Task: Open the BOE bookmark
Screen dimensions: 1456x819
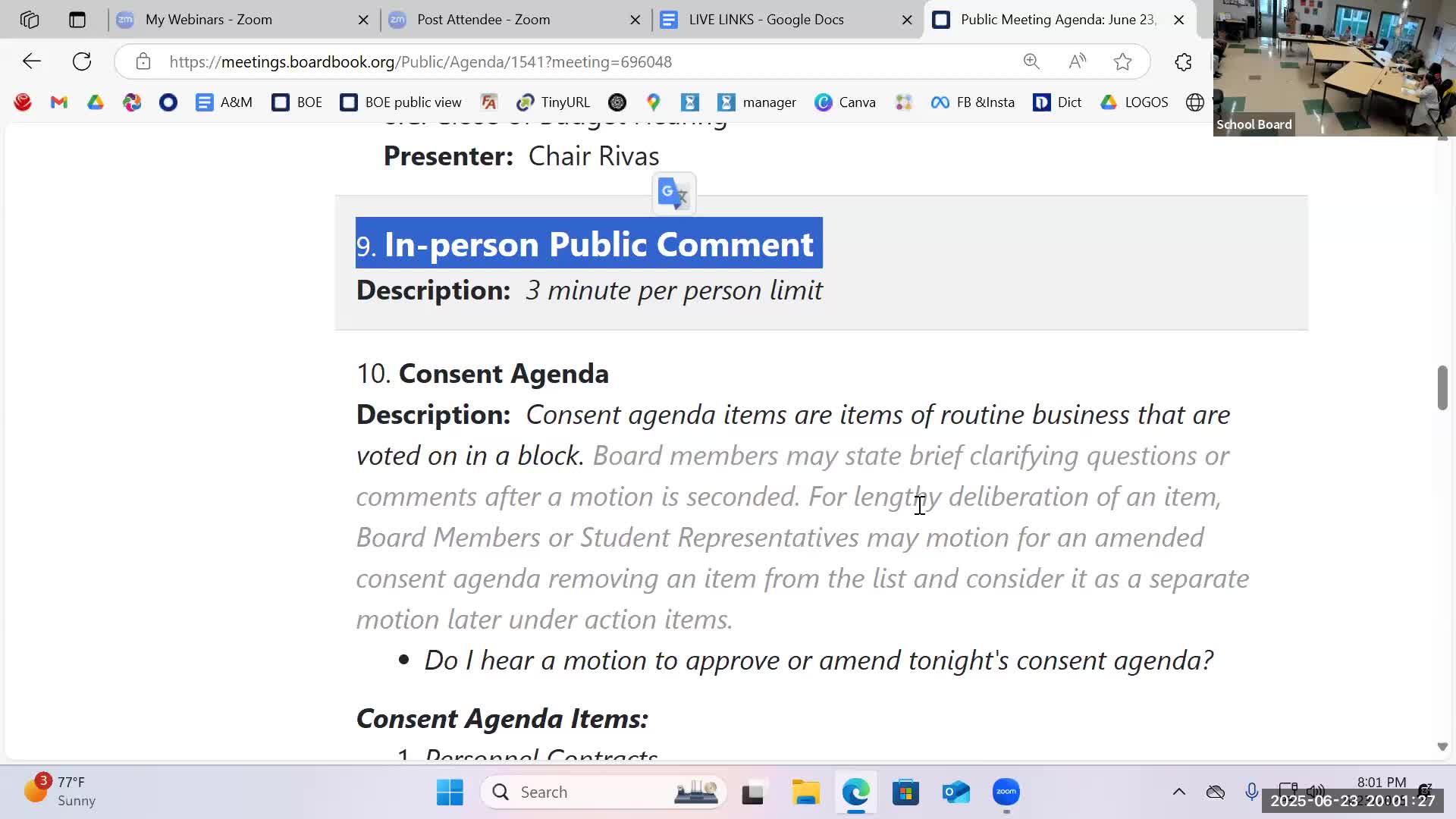Action: [297, 102]
